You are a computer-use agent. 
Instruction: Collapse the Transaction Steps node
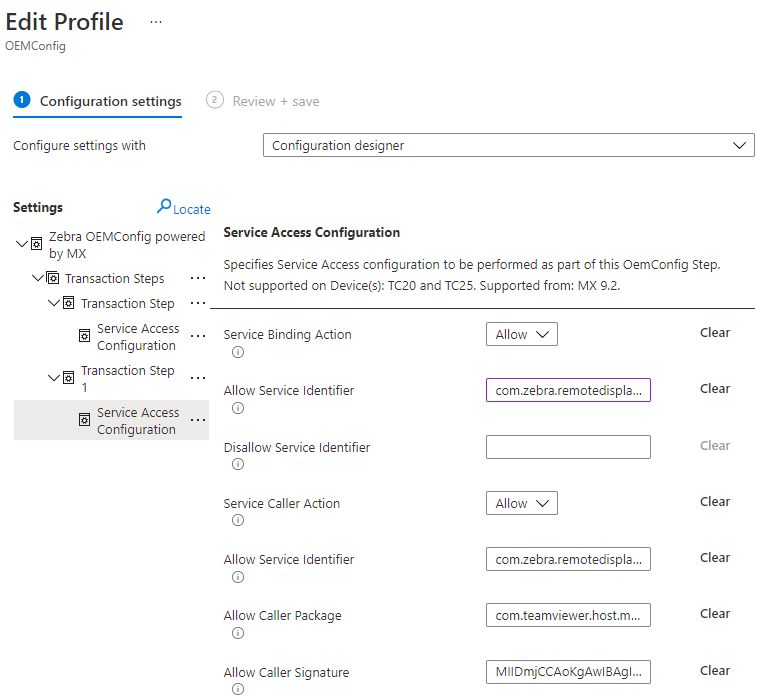[x=38, y=278]
